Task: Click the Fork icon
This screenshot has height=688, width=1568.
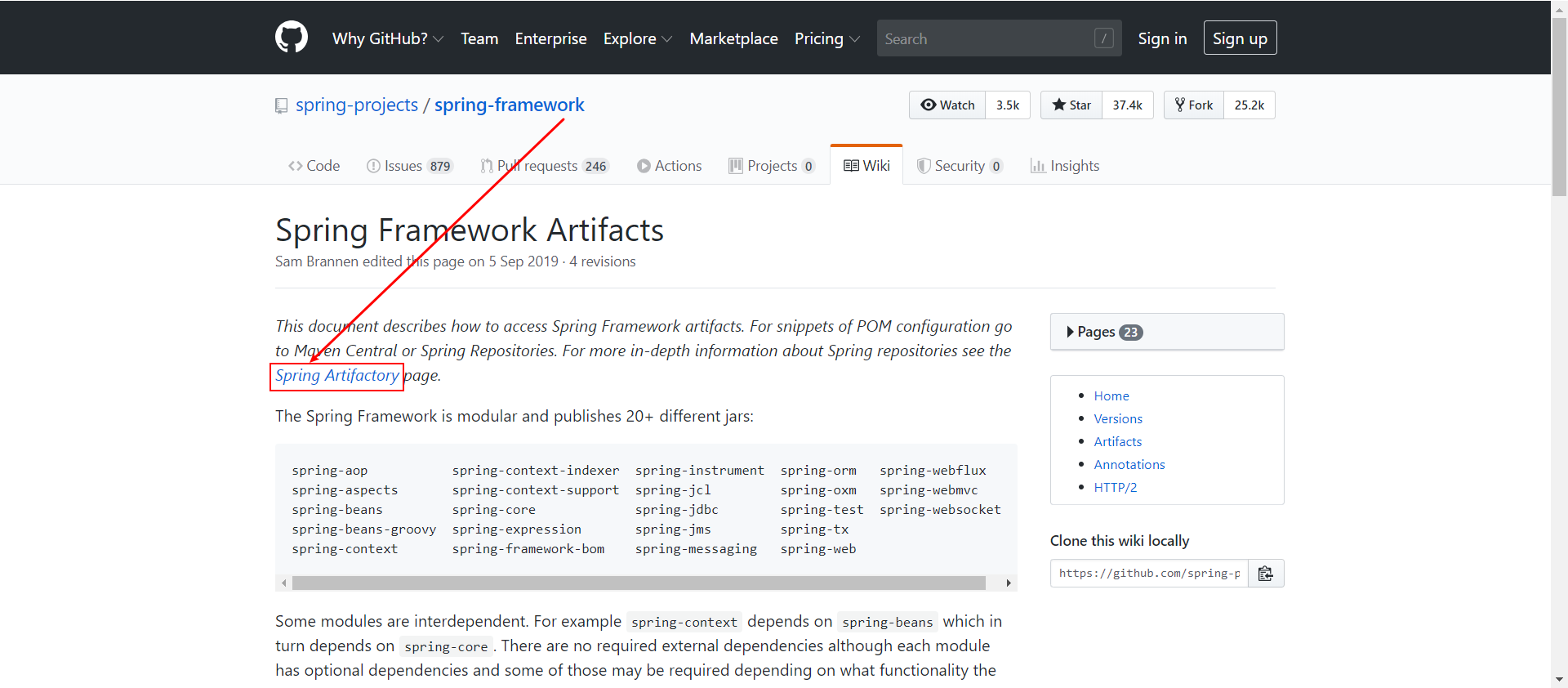Action: point(1180,105)
